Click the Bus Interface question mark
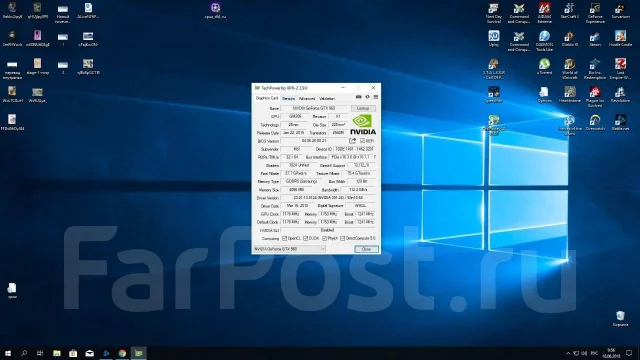The image size is (640, 360). click(375, 157)
